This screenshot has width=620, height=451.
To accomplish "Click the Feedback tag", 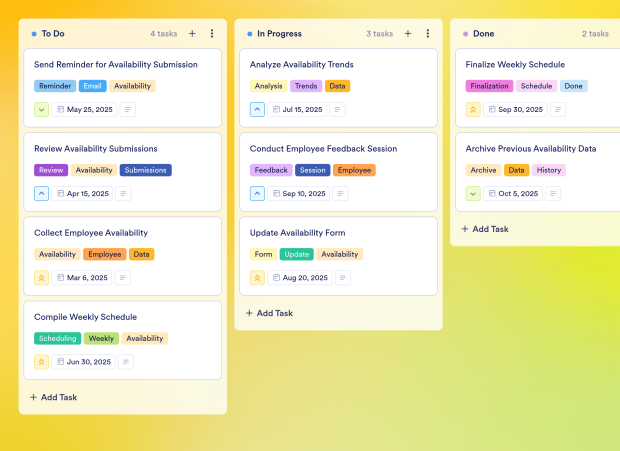I will 271,170.
